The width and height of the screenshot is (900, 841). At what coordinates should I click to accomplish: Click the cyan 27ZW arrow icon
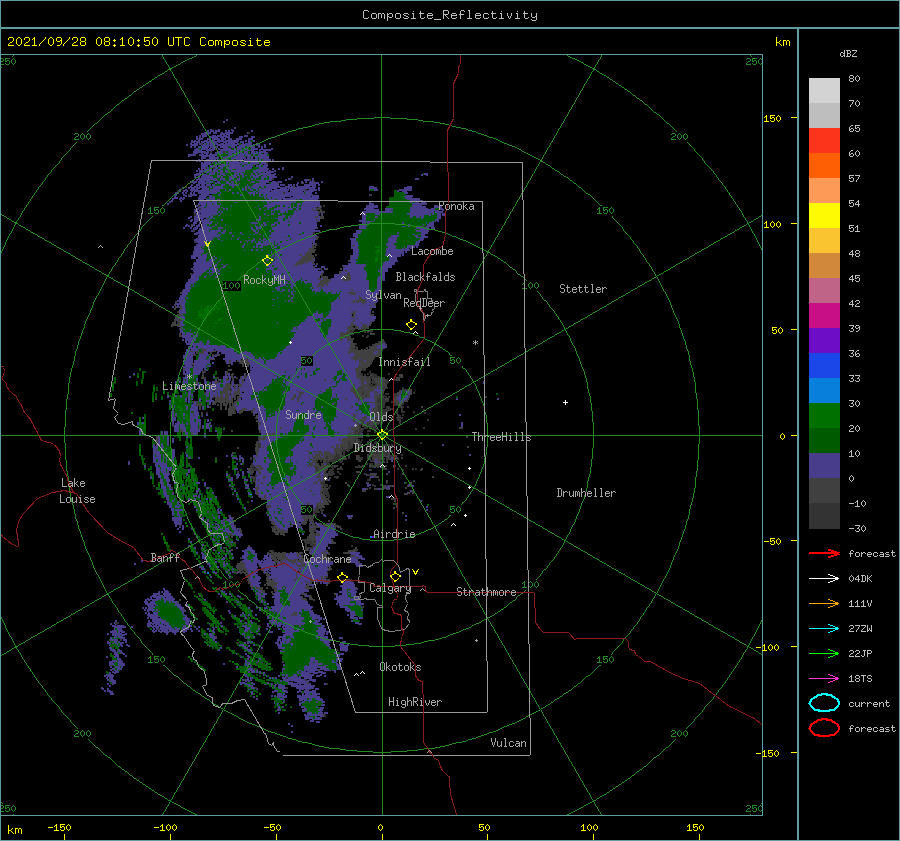(824, 629)
